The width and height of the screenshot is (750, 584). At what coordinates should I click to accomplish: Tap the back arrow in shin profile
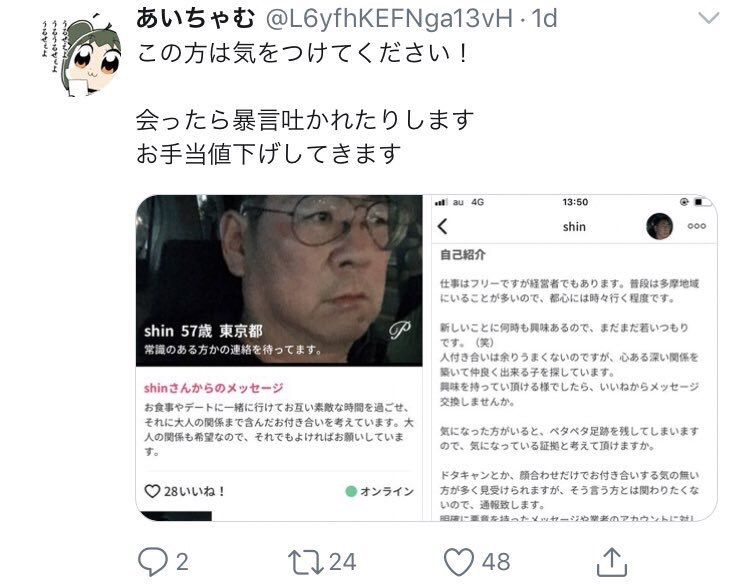tap(443, 226)
